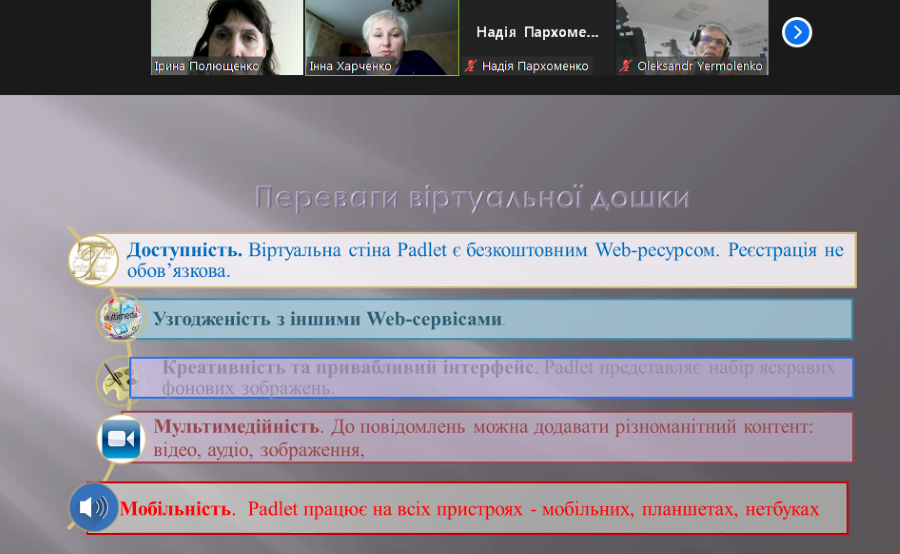Select Інна Харченко's video thumbnail
This screenshot has height=554, width=900.
[x=382, y=37]
